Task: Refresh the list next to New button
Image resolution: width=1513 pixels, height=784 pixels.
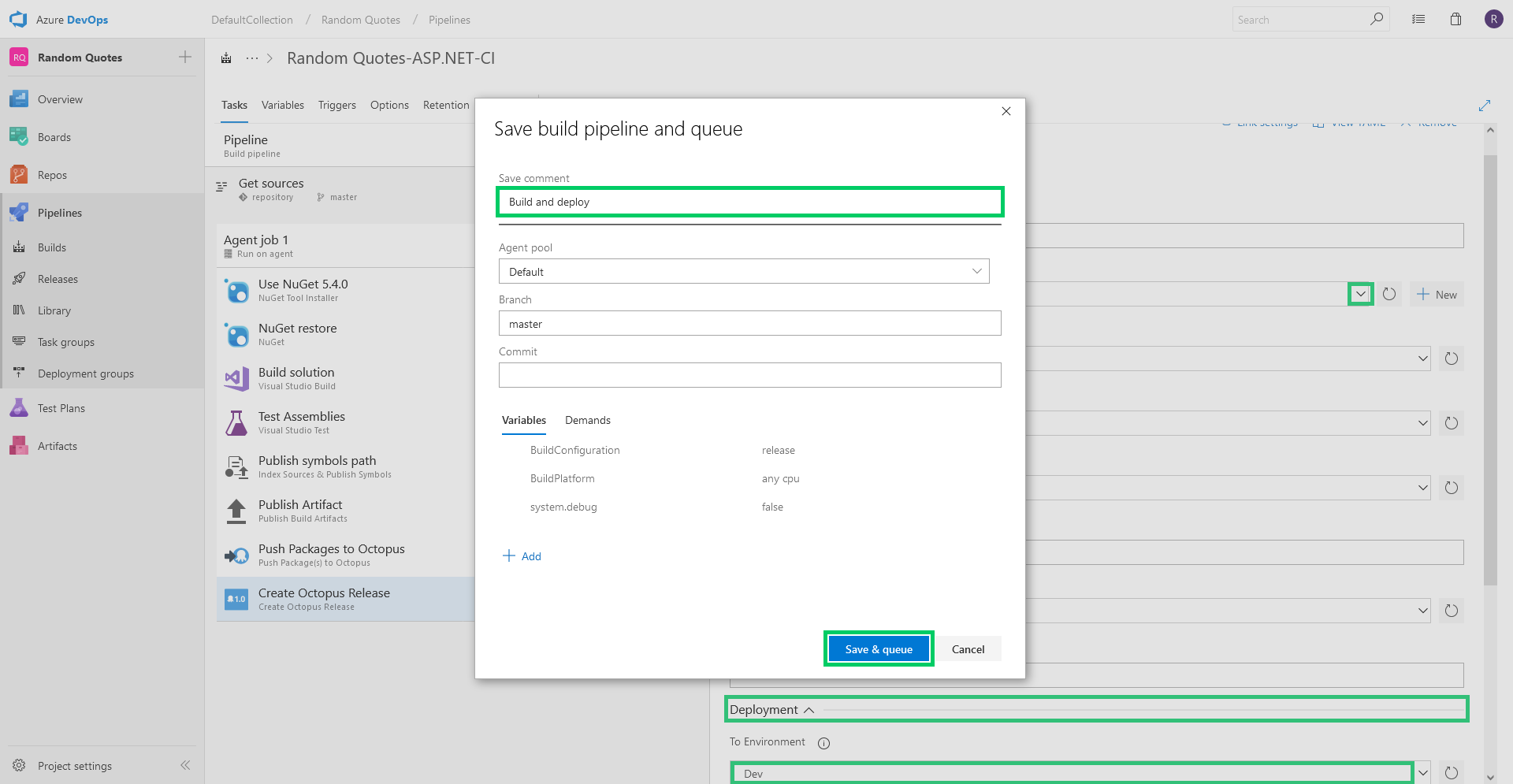Action: tap(1389, 294)
